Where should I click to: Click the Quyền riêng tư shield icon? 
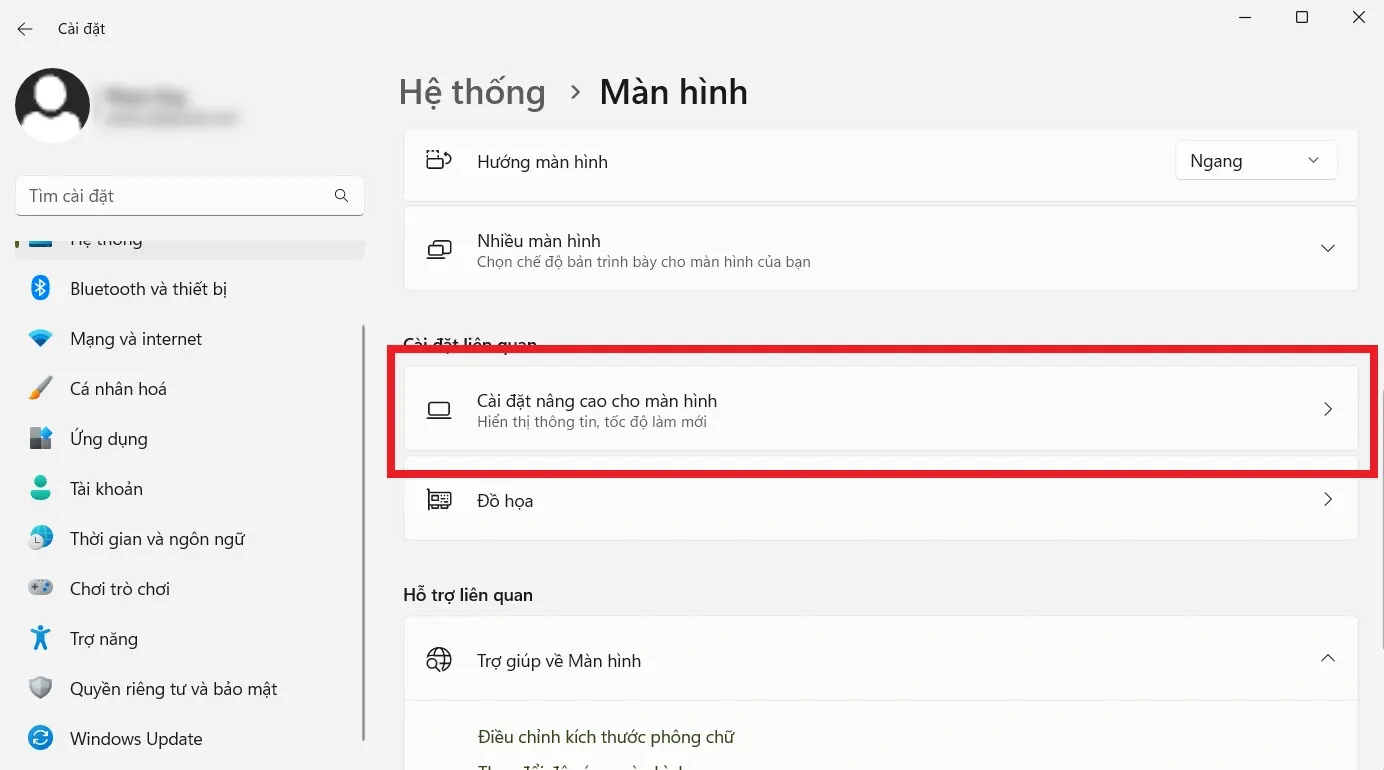(x=40, y=689)
